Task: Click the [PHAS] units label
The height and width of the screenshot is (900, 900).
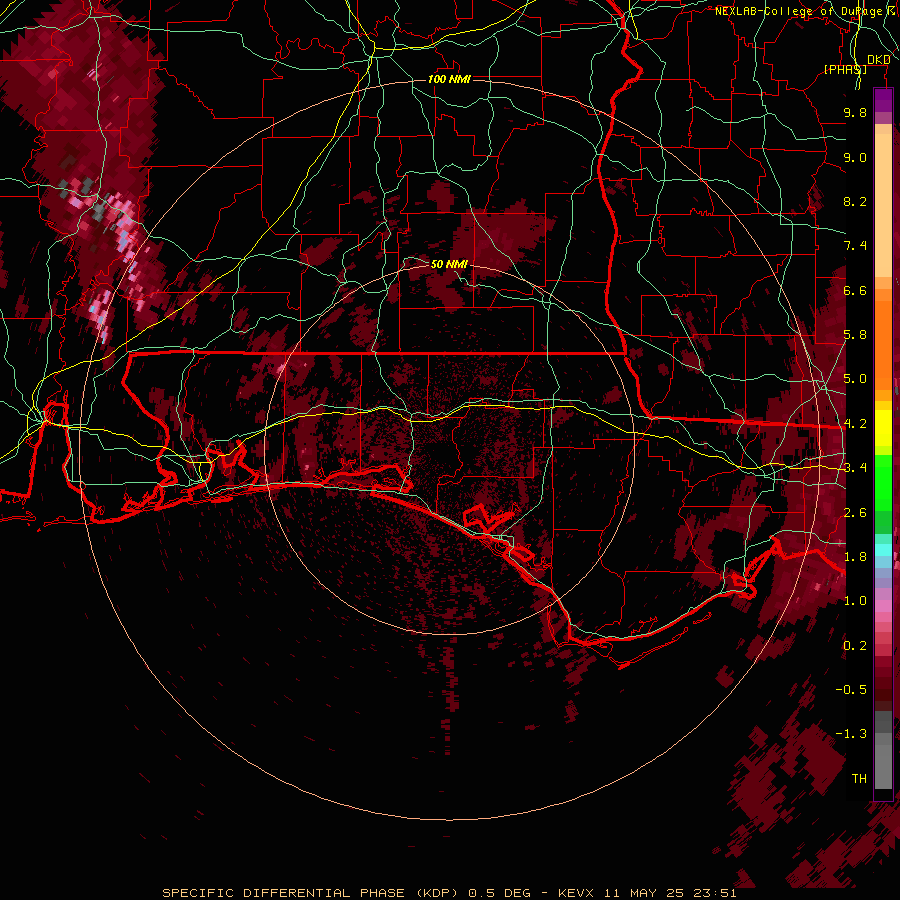Action: [x=845, y=69]
